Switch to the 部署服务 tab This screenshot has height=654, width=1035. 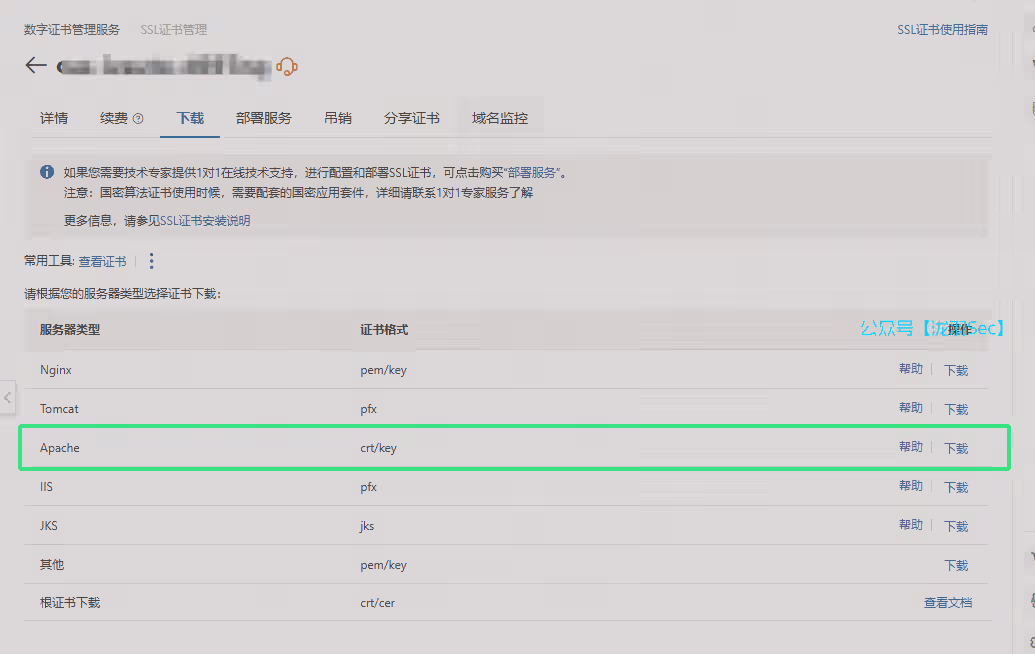(264, 118)
